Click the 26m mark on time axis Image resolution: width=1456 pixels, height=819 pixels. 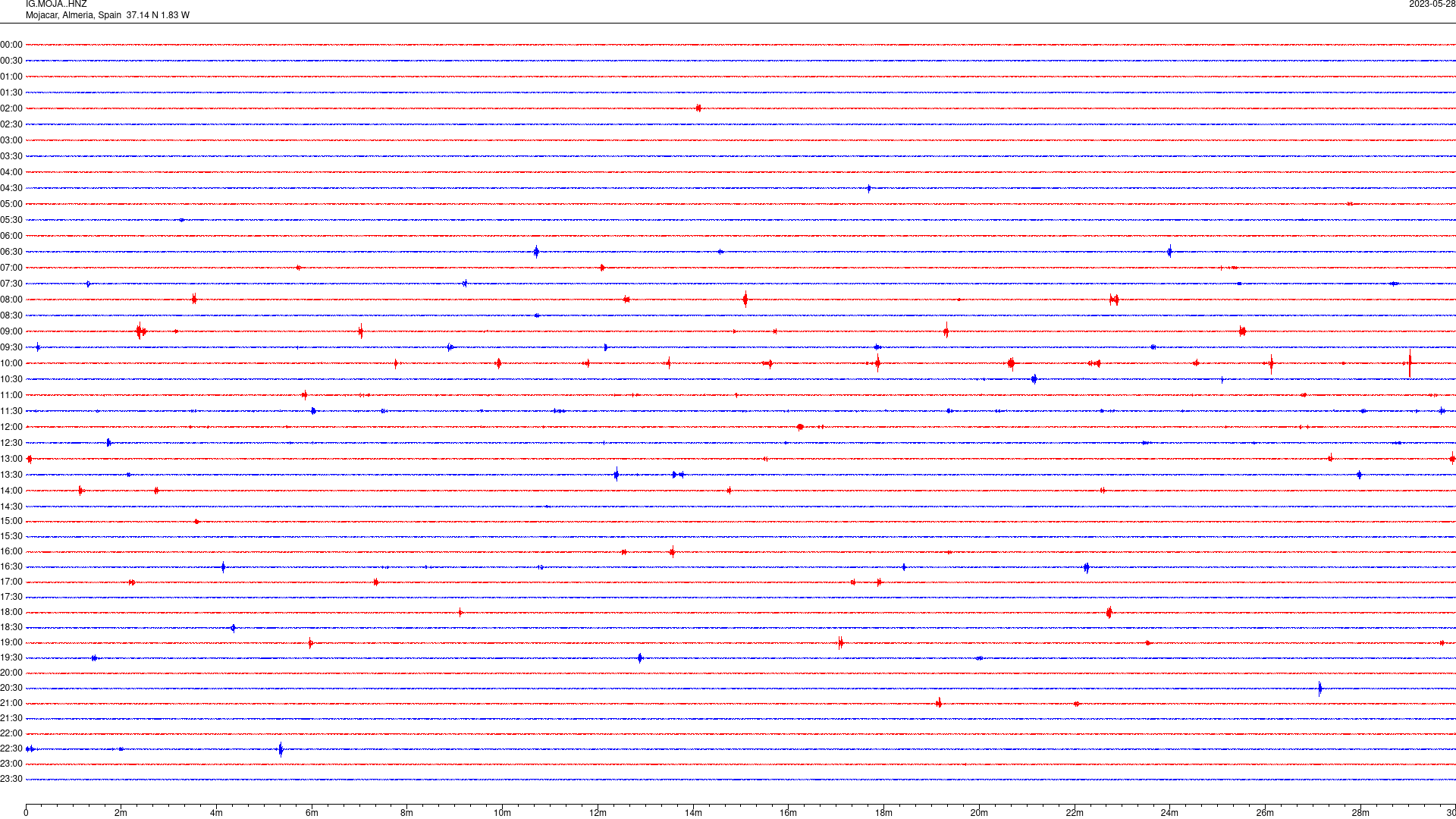coord(1265,813)
